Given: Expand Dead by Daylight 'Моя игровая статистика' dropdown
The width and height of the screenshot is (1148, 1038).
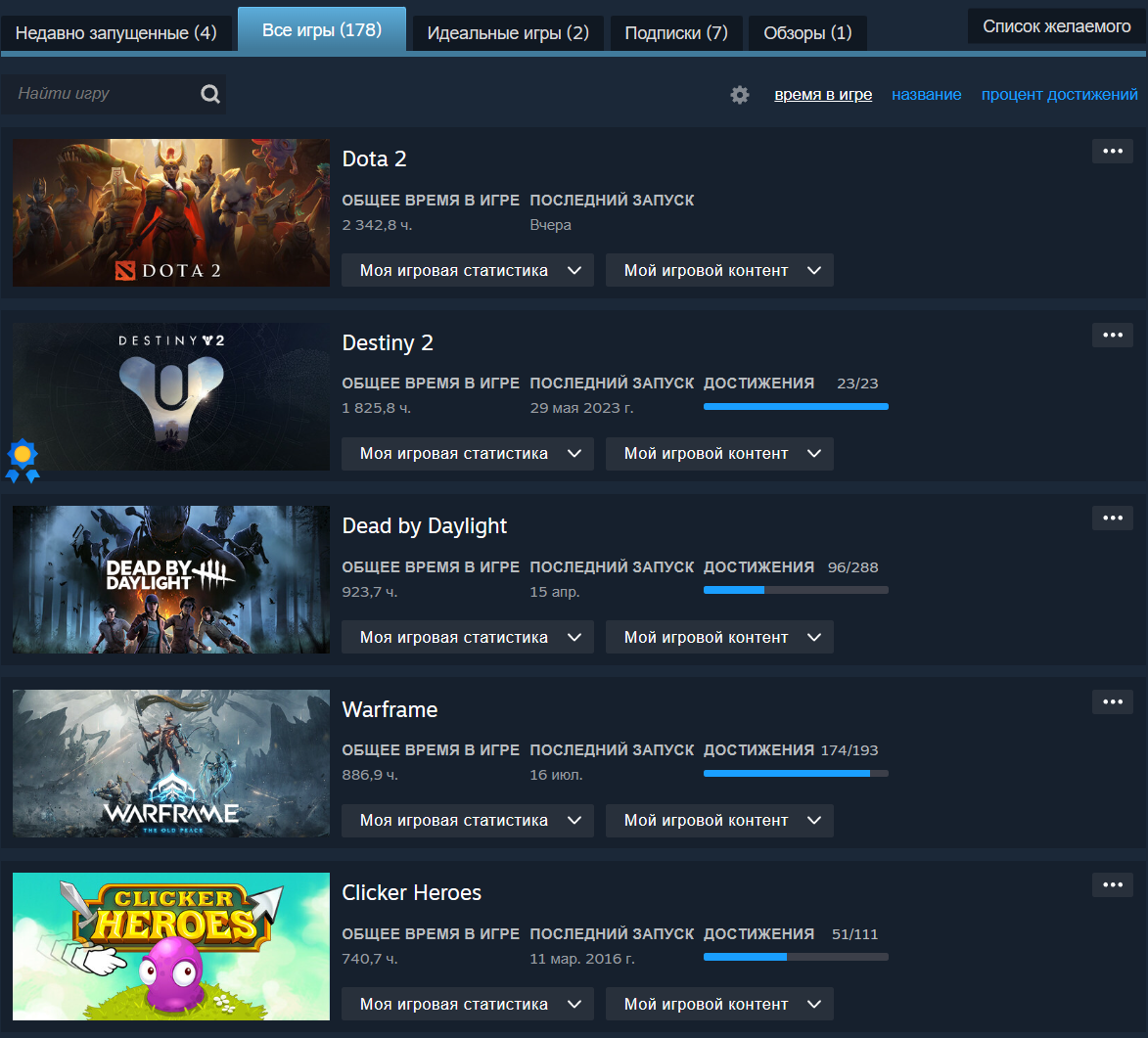Looking at the screenshot, I should (x=467, y=637).
